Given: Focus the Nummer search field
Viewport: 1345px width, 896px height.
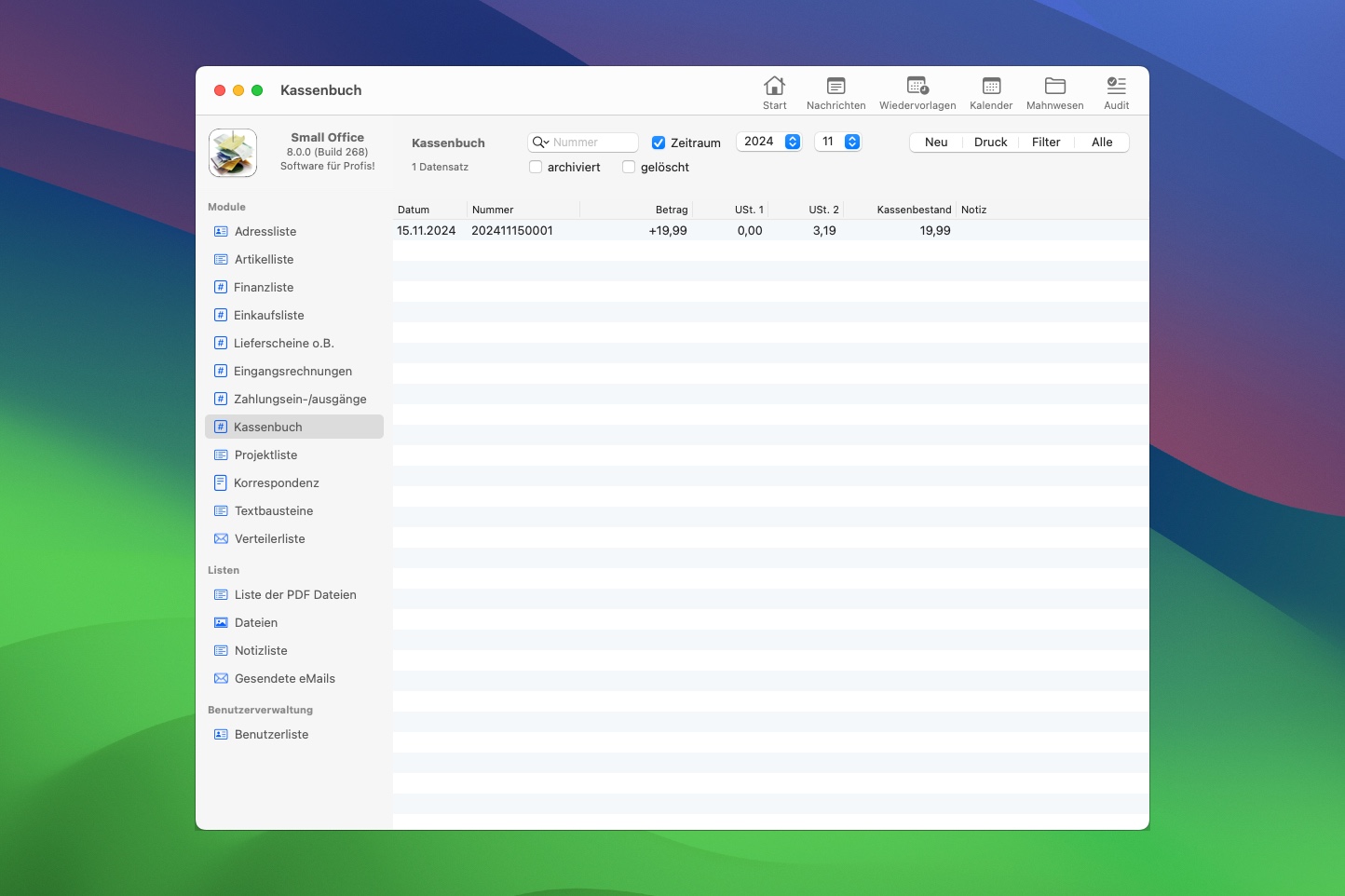Looking at the screenshot, I should (x=583, y=143).
